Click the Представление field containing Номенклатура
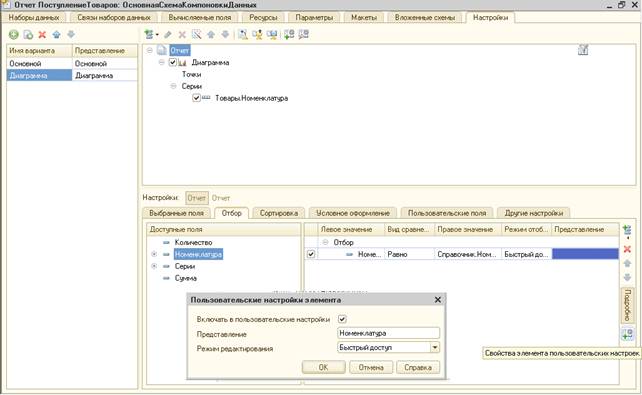Viewport: 642px width, 395px height. tap(389, 333)
